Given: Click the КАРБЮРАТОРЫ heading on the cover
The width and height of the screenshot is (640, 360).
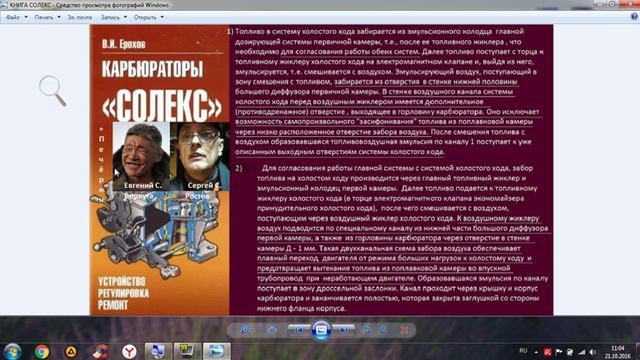Looking at the screenshot, I should [x=152, y=69].
